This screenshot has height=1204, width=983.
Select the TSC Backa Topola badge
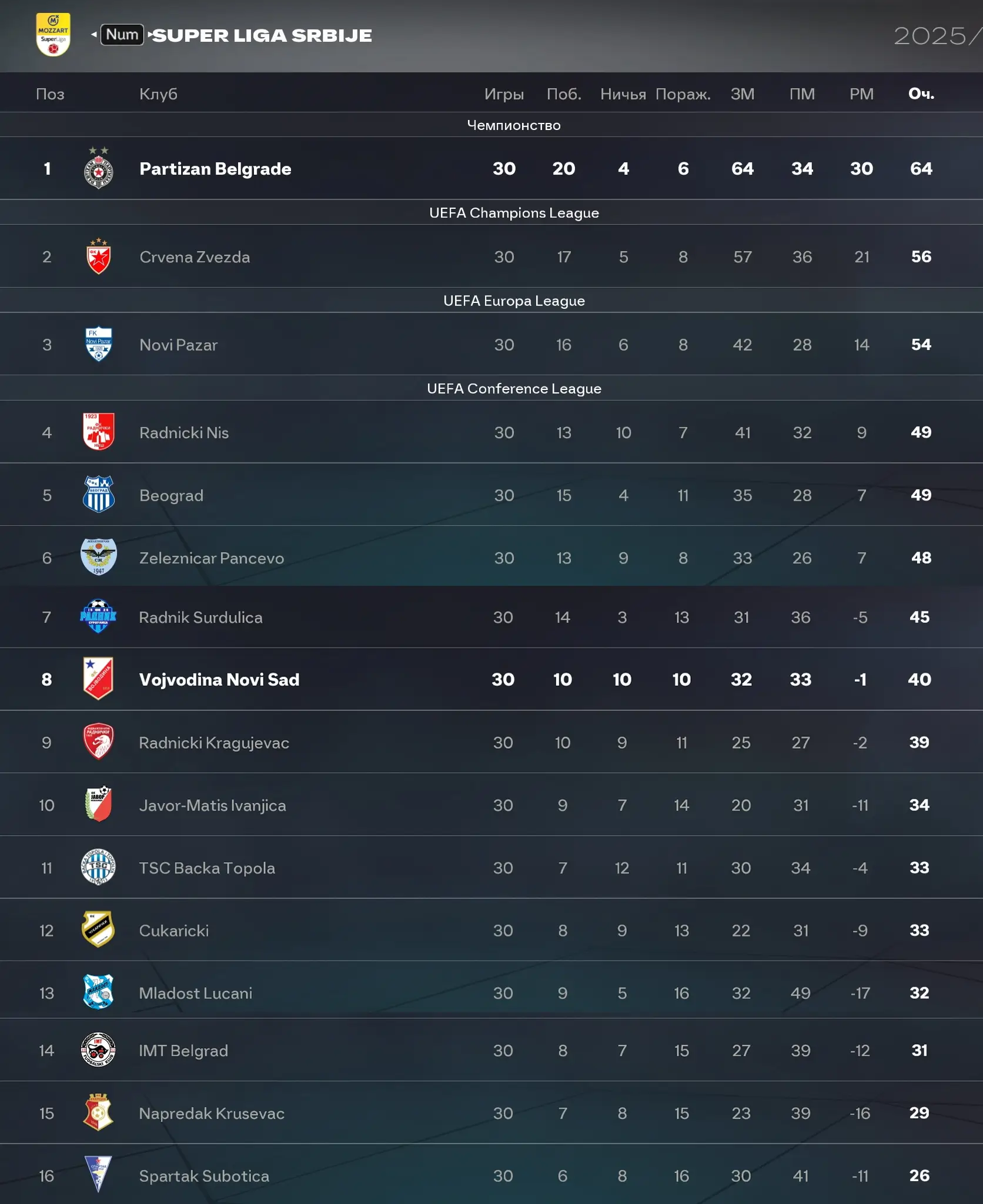point(98,868)
